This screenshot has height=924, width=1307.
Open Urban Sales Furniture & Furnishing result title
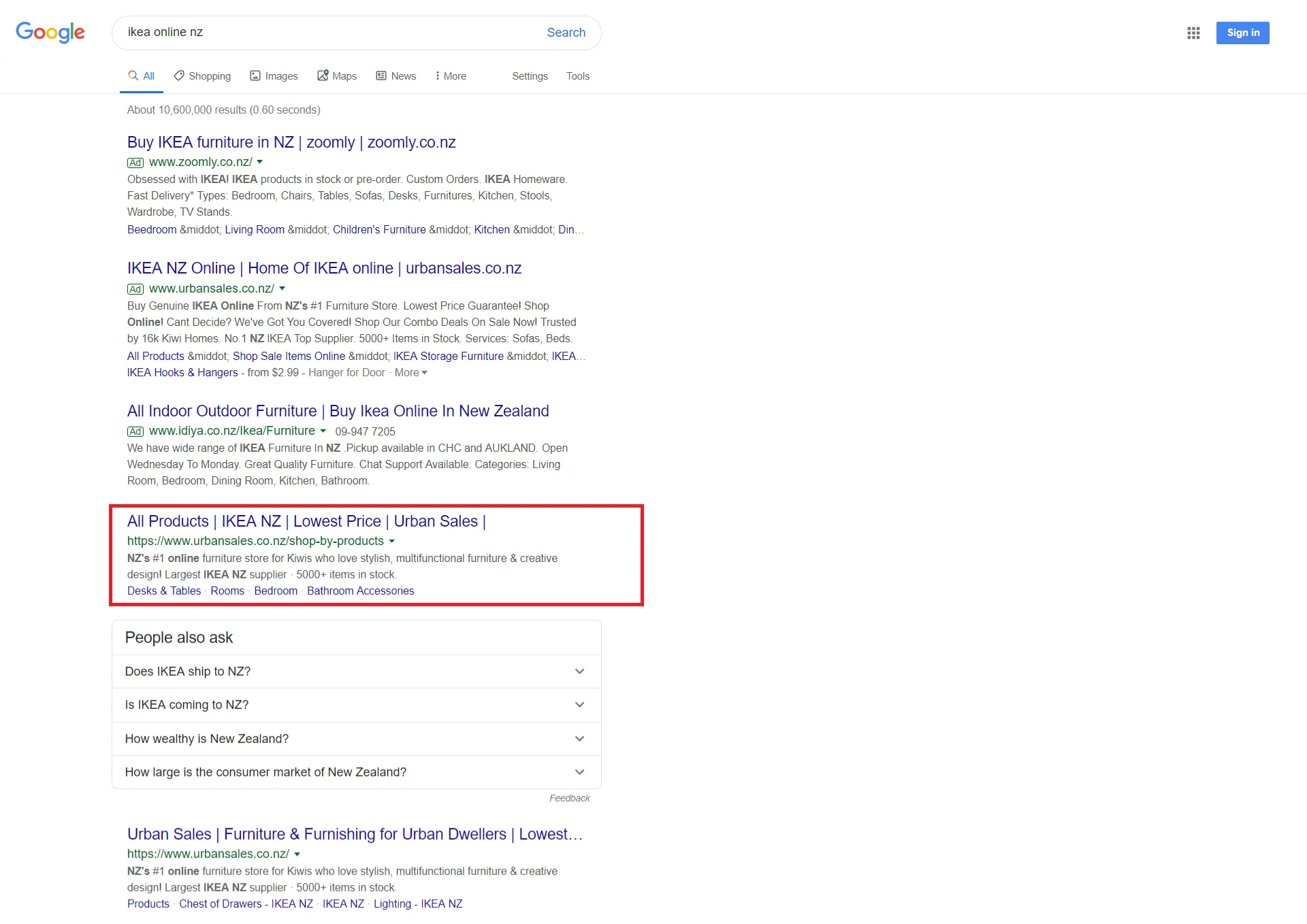(355, 834)
